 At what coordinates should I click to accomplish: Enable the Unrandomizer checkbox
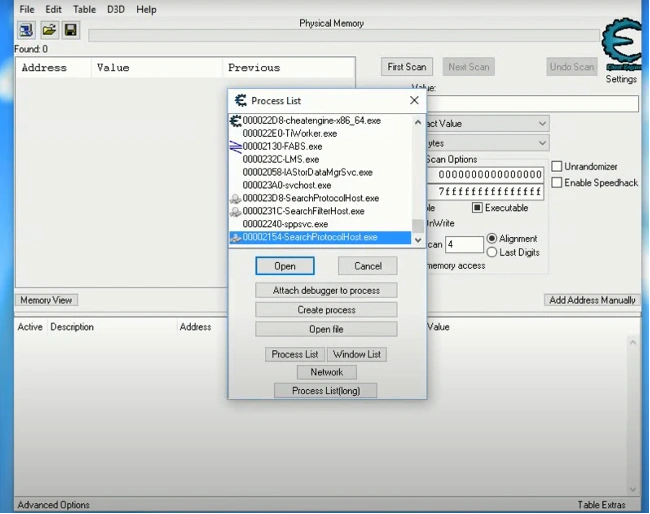[x=557, y=166]
